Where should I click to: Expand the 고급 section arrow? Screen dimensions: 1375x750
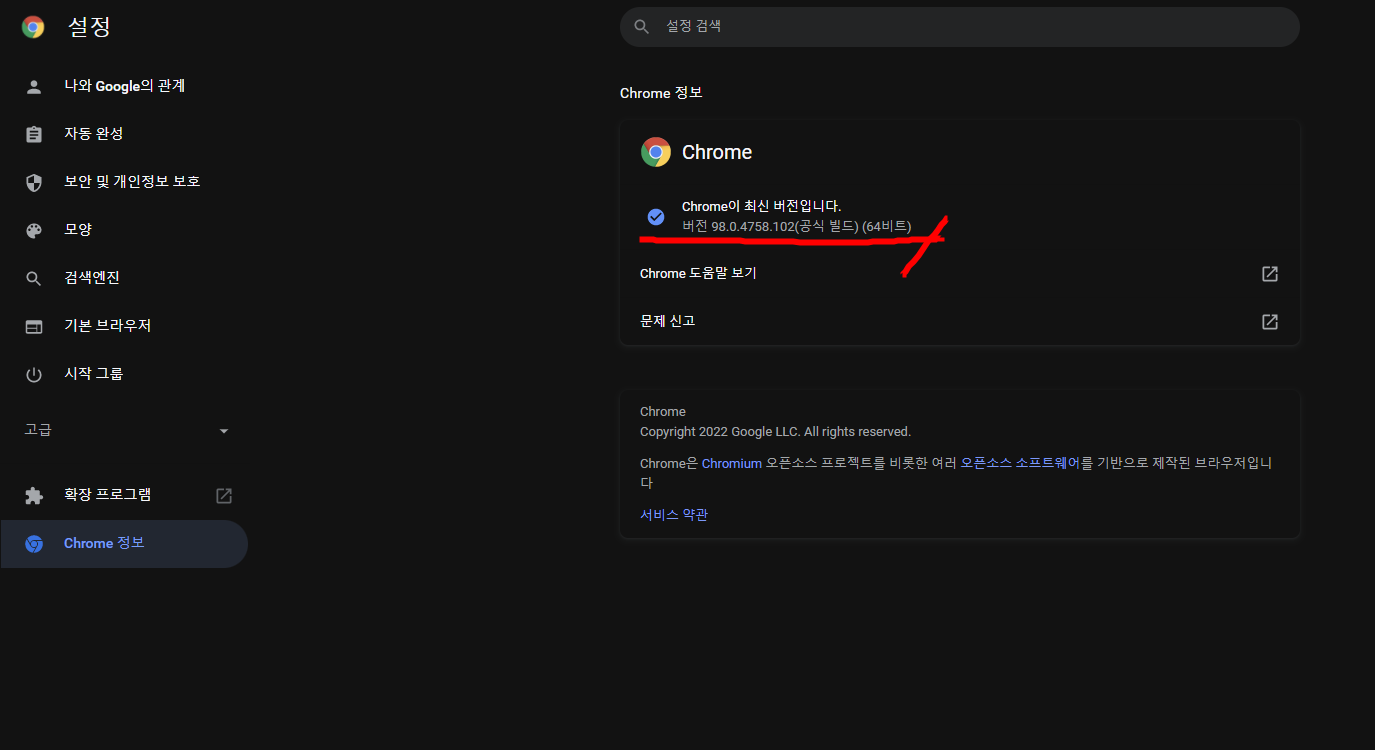pyautogui.click(x=224, y=431)
